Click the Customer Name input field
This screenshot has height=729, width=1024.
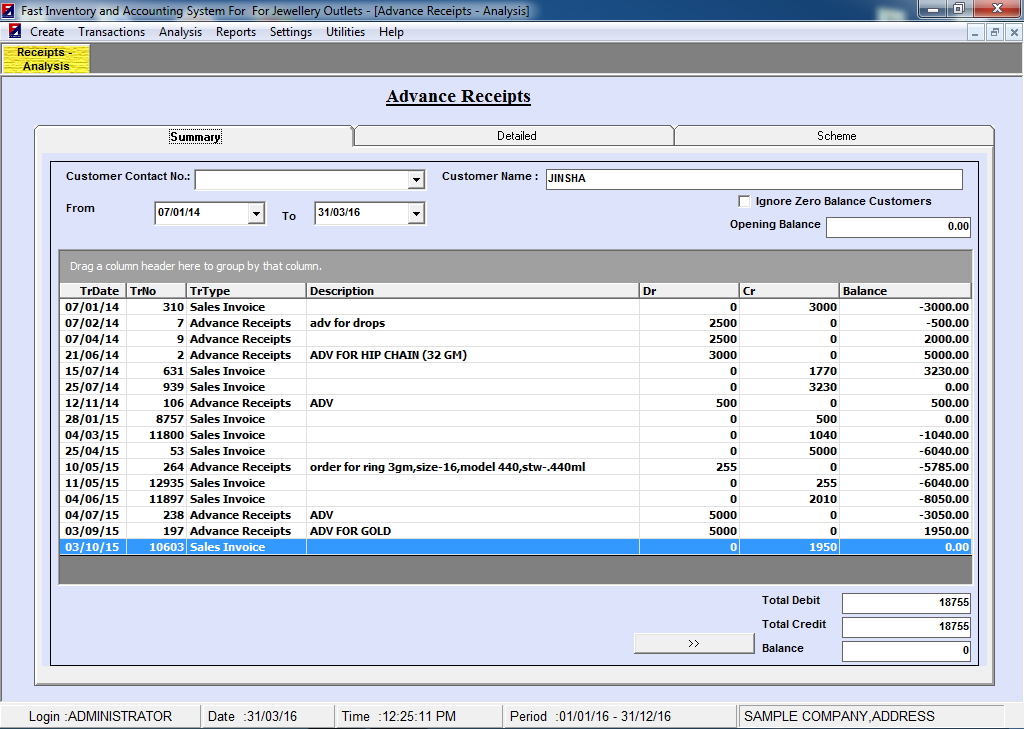[x=754, y=180]
